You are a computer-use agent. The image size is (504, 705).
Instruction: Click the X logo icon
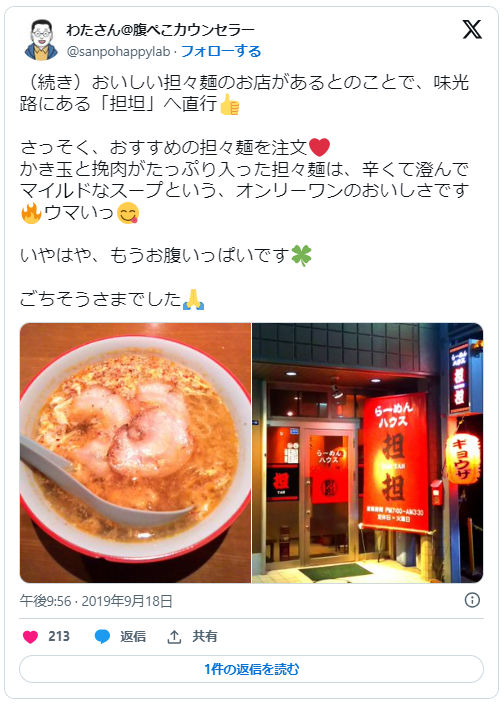coord(472,30)
